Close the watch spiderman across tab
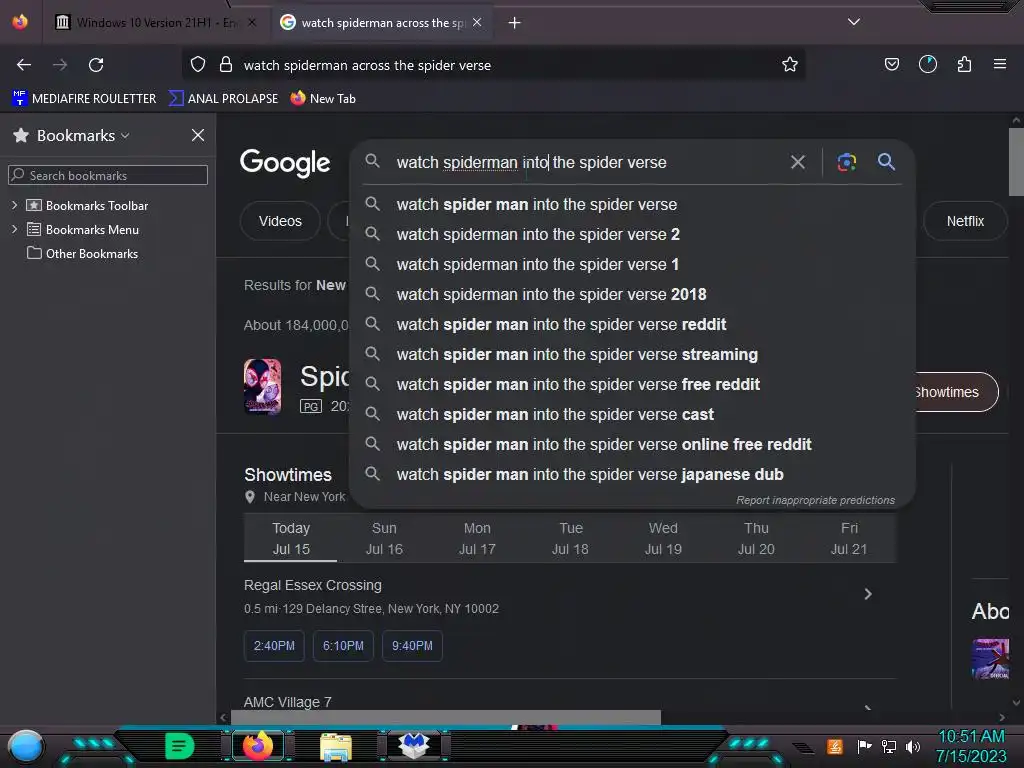Image resolution: width=1024 pixels, height=768 pixels. 477,22
